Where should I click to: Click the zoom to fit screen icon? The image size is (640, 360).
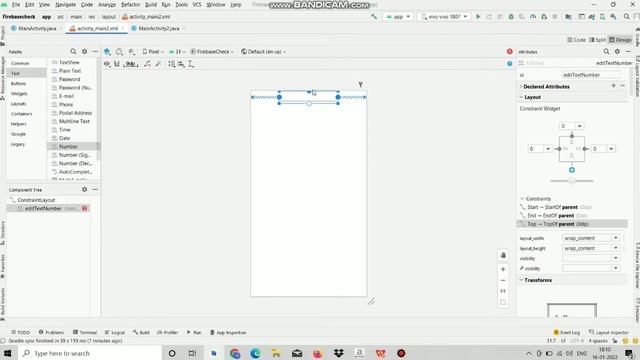point(503,302)
